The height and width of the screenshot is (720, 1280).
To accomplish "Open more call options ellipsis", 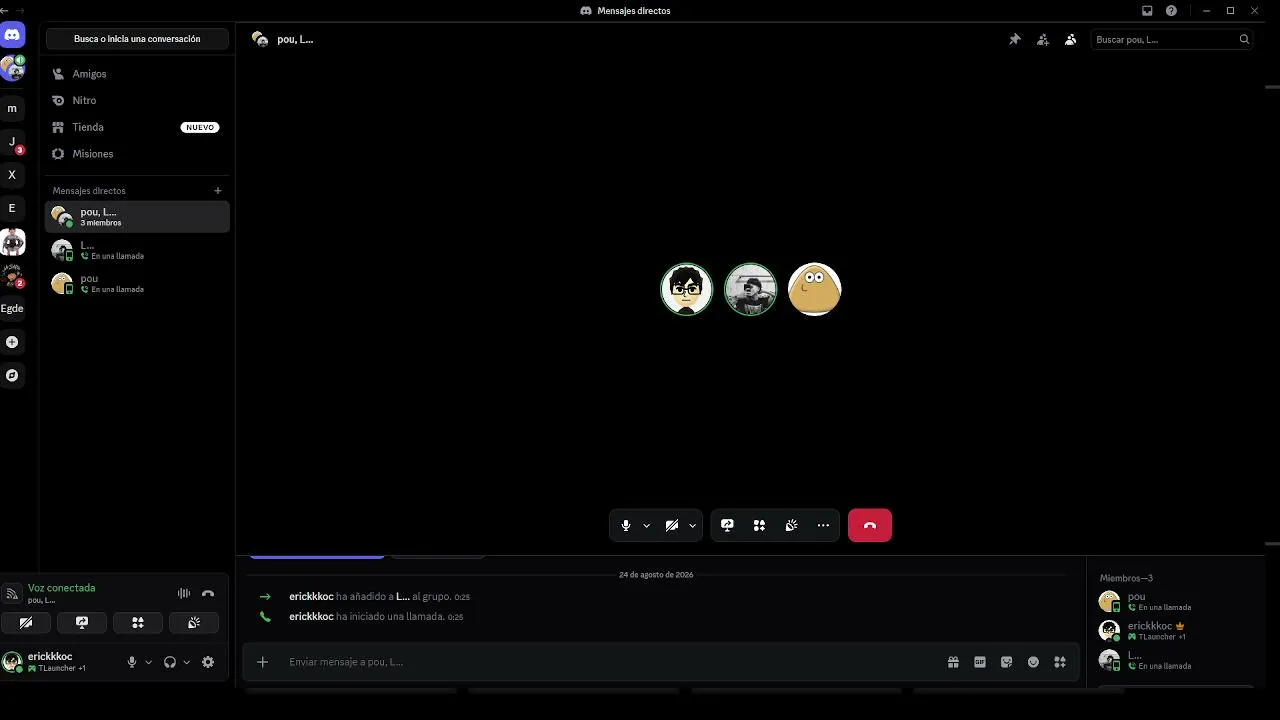I will click(823, 525).
